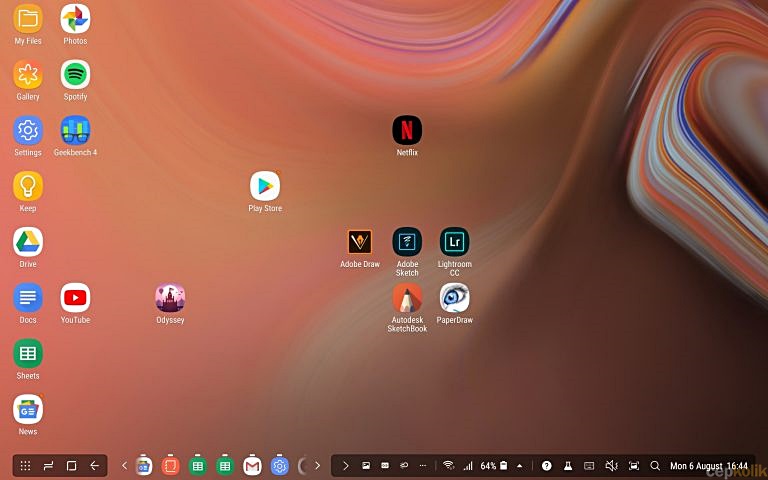The width and height of the screenshot is (768, 480).
Task: Show previous running apps with left chevron
Action: pos(124,466)
